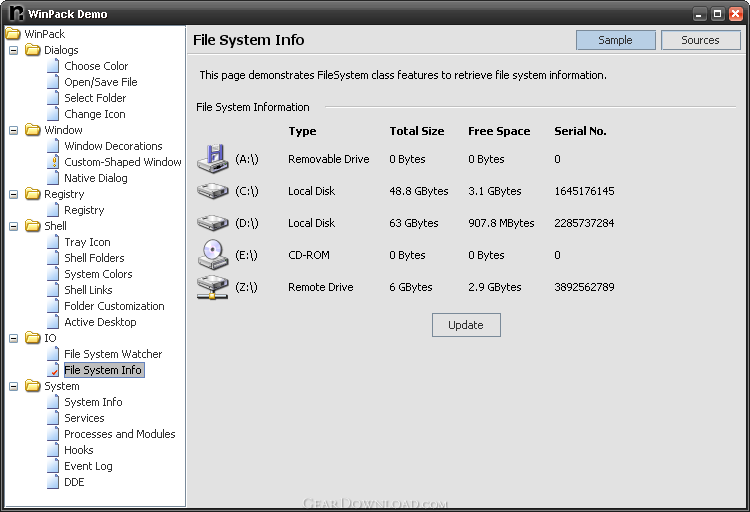
Task: Select System Info in the tree
Action: pos(93,402)
